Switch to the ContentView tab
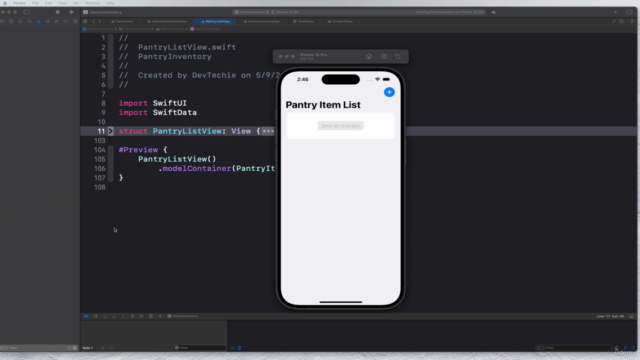640x360 pixels. [340, 21]
